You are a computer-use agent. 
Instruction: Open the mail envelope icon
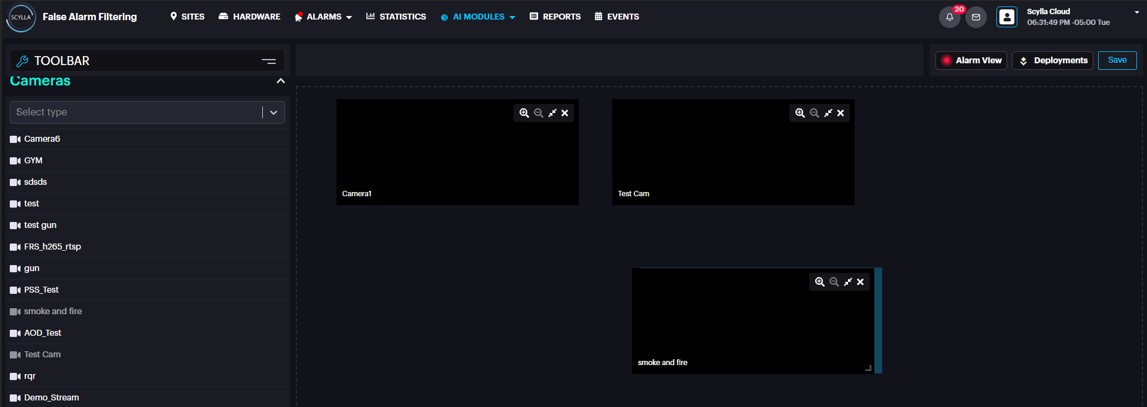click(x=976, y=17)
